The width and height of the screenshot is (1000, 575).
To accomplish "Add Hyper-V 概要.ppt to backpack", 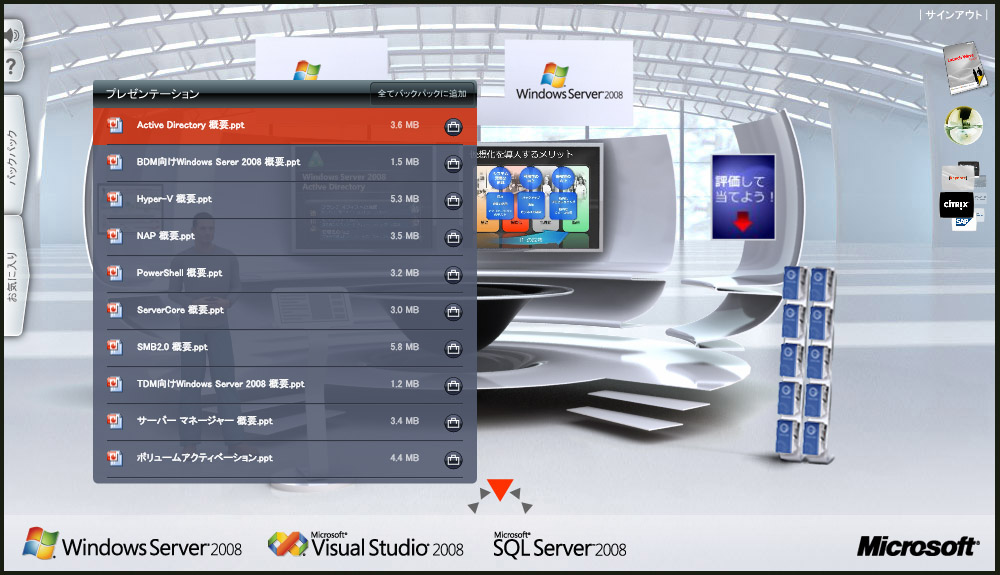I will (453, 200).
